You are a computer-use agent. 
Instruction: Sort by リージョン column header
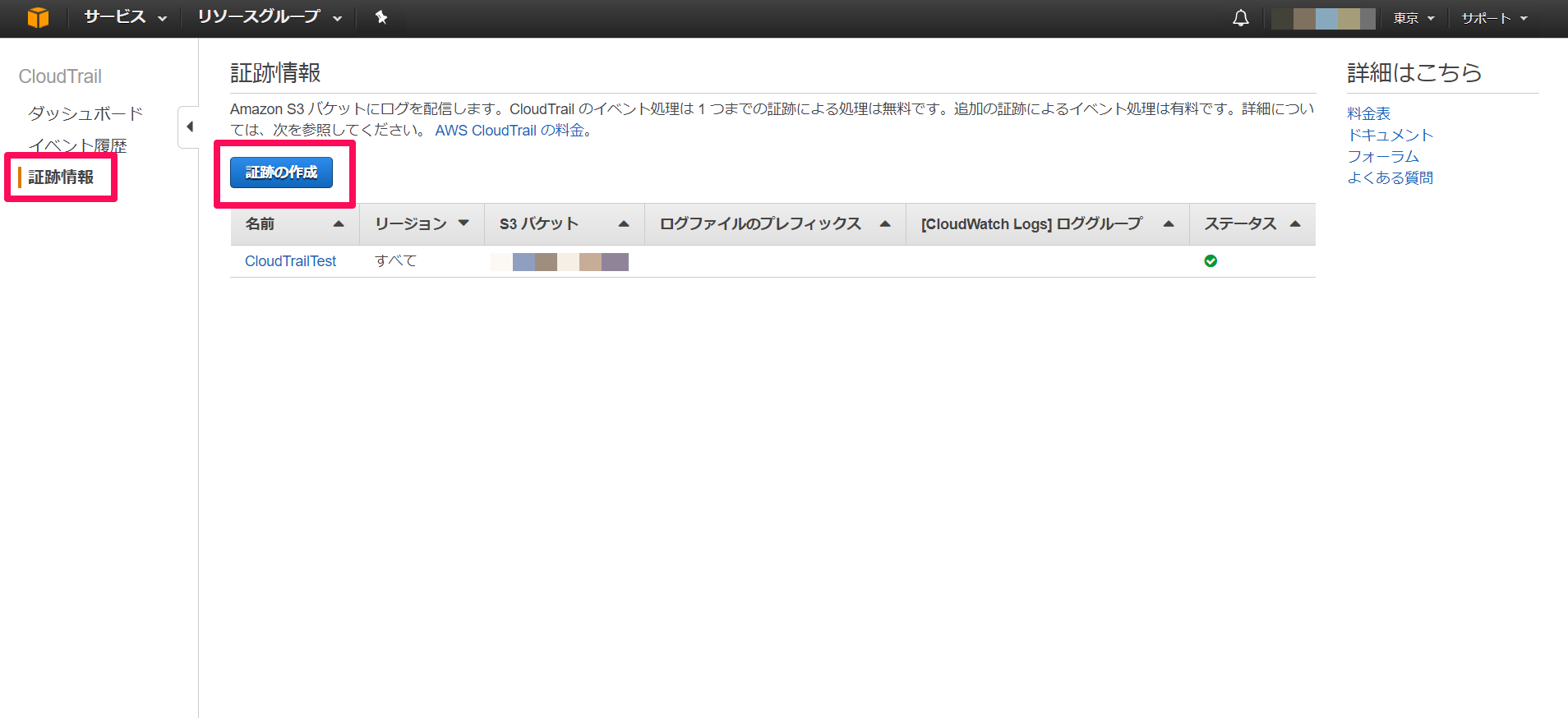(x=422, y=223)
